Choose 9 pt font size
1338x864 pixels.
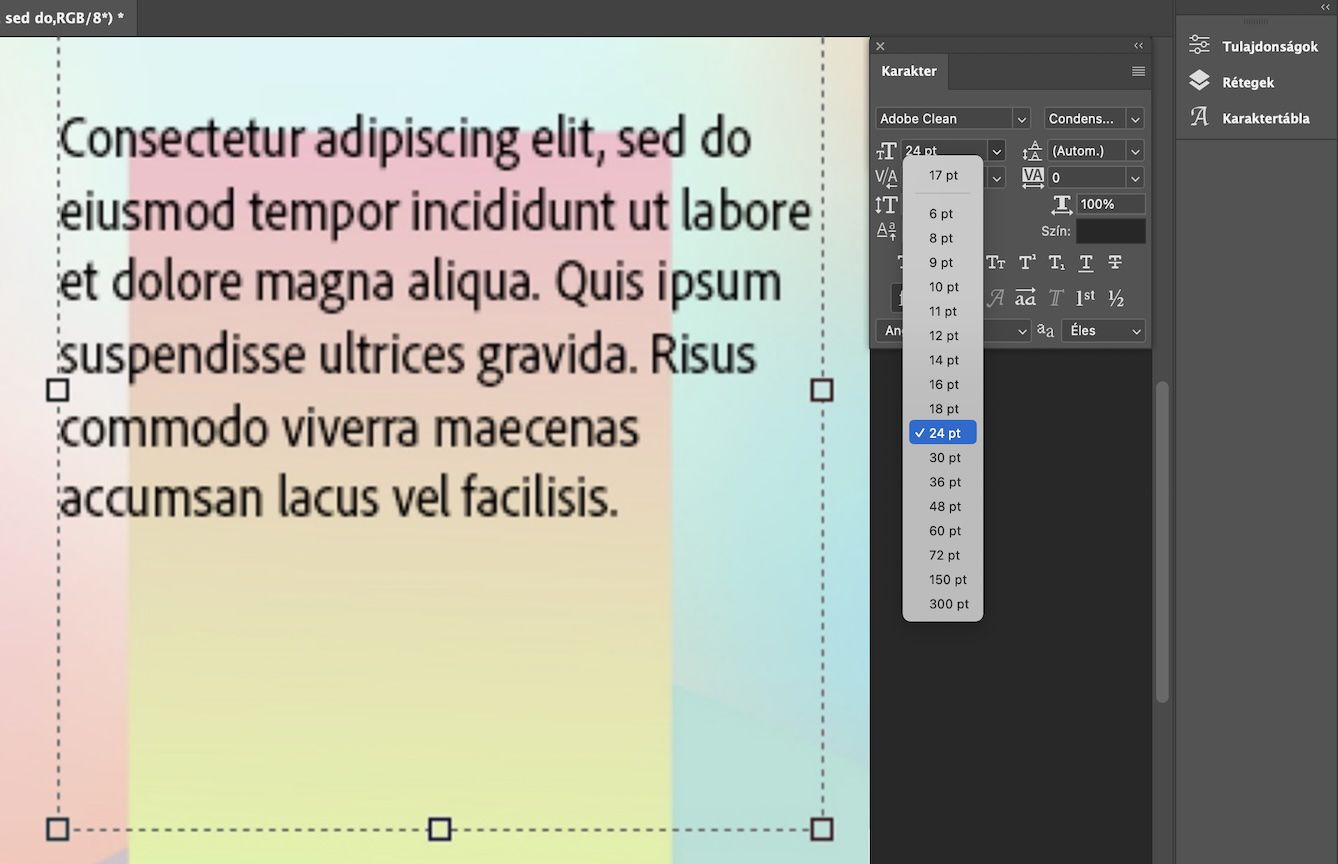[x=943, y=262]
